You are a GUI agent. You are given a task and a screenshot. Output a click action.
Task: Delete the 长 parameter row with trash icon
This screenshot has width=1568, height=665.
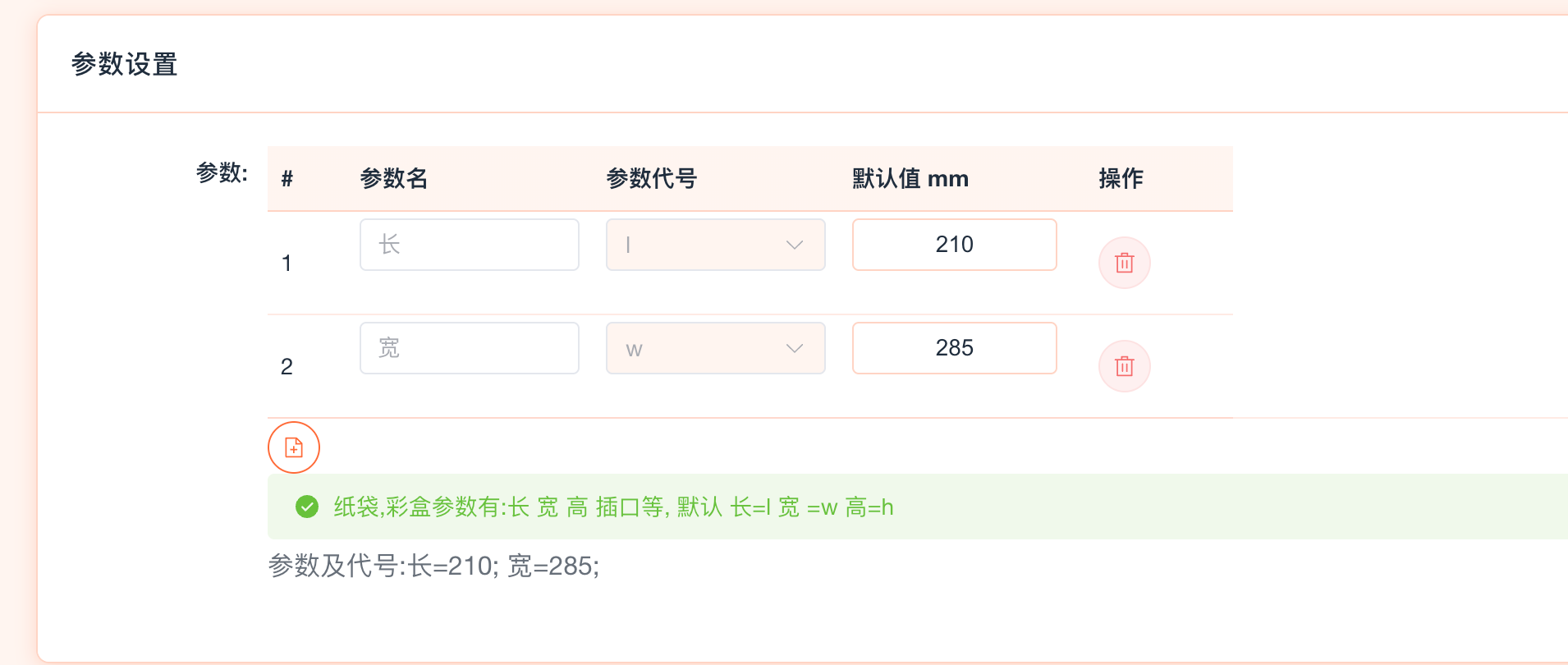[1124, 263]
